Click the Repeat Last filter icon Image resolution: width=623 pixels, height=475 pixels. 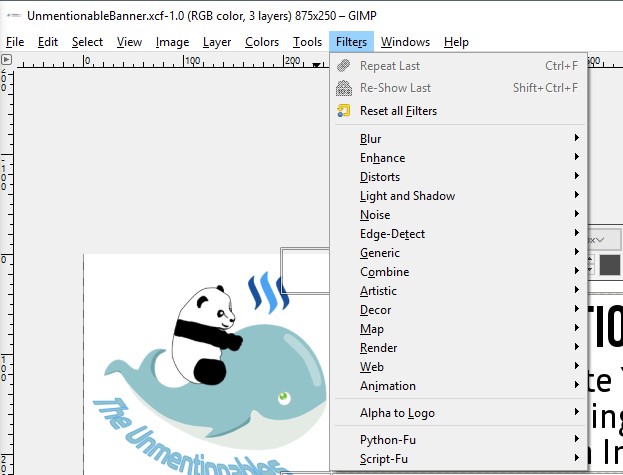[x=344, y=66]
